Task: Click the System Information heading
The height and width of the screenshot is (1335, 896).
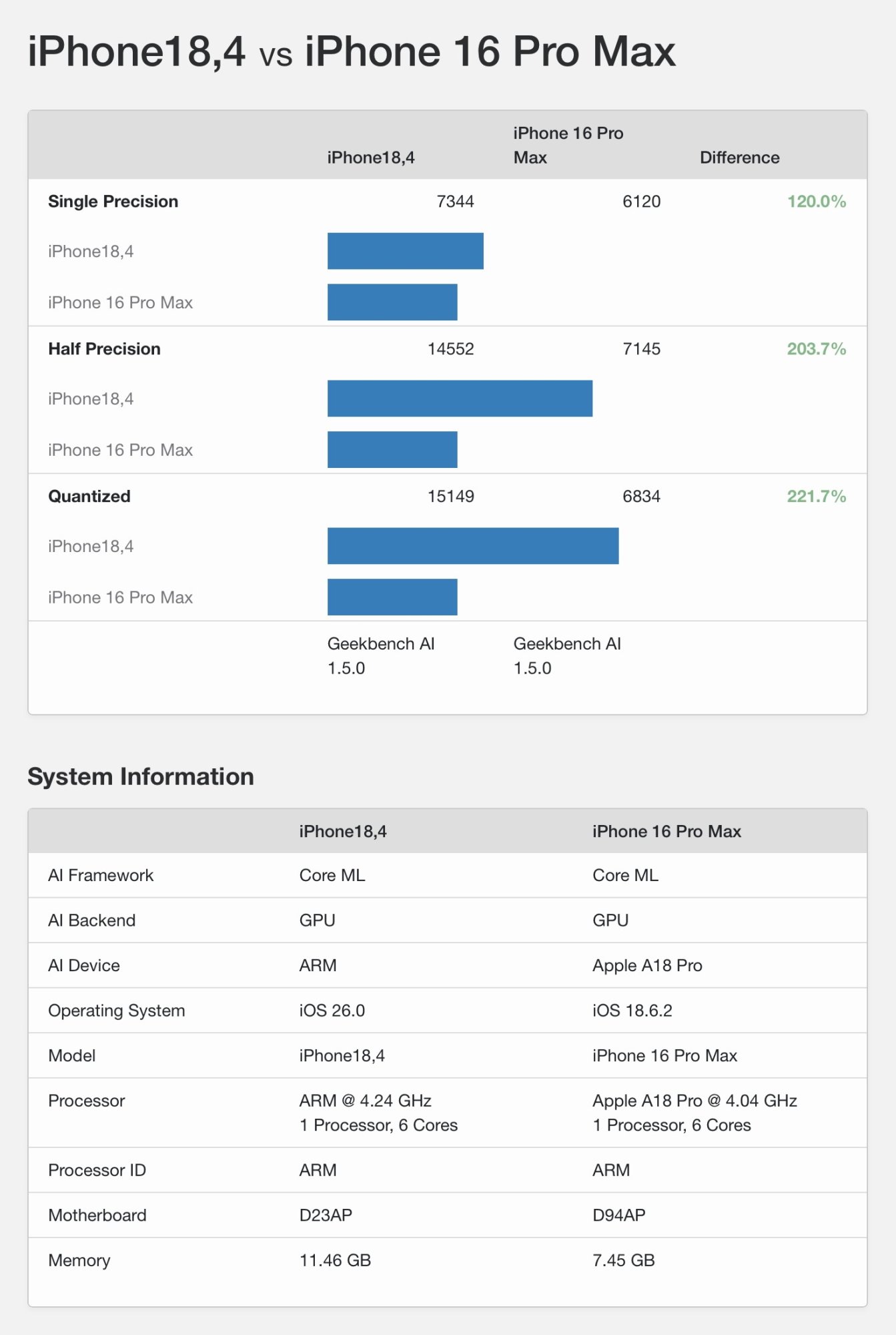Action: (x=141, y=777)
